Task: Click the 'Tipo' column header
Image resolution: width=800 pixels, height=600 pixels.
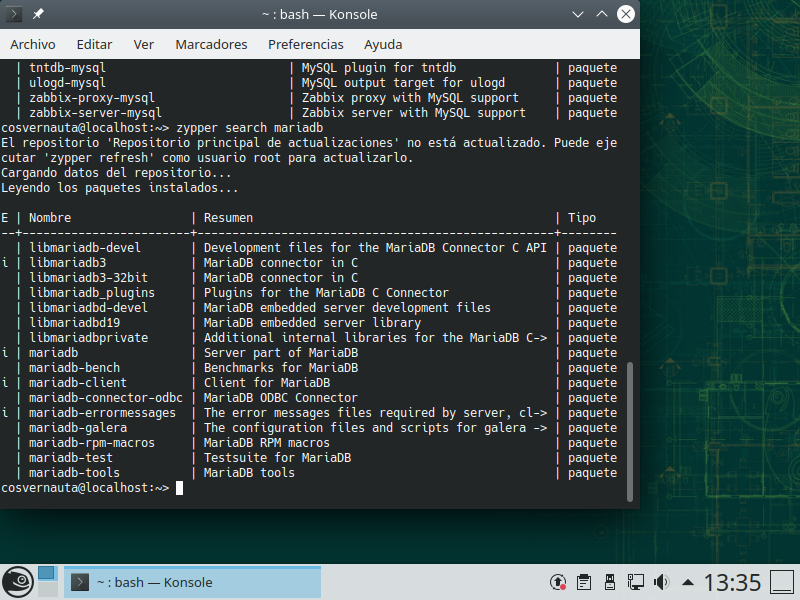Action: (x=582, y=218)
